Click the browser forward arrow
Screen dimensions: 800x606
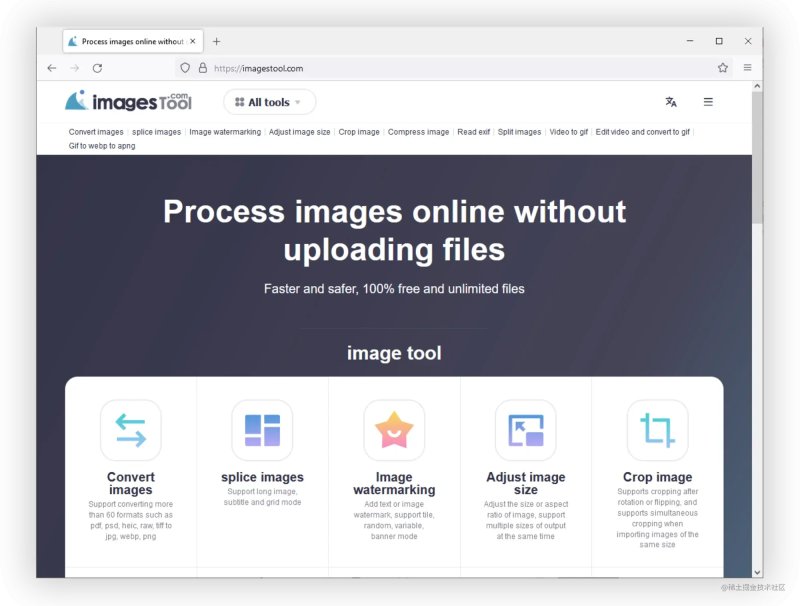coord(74,68)
